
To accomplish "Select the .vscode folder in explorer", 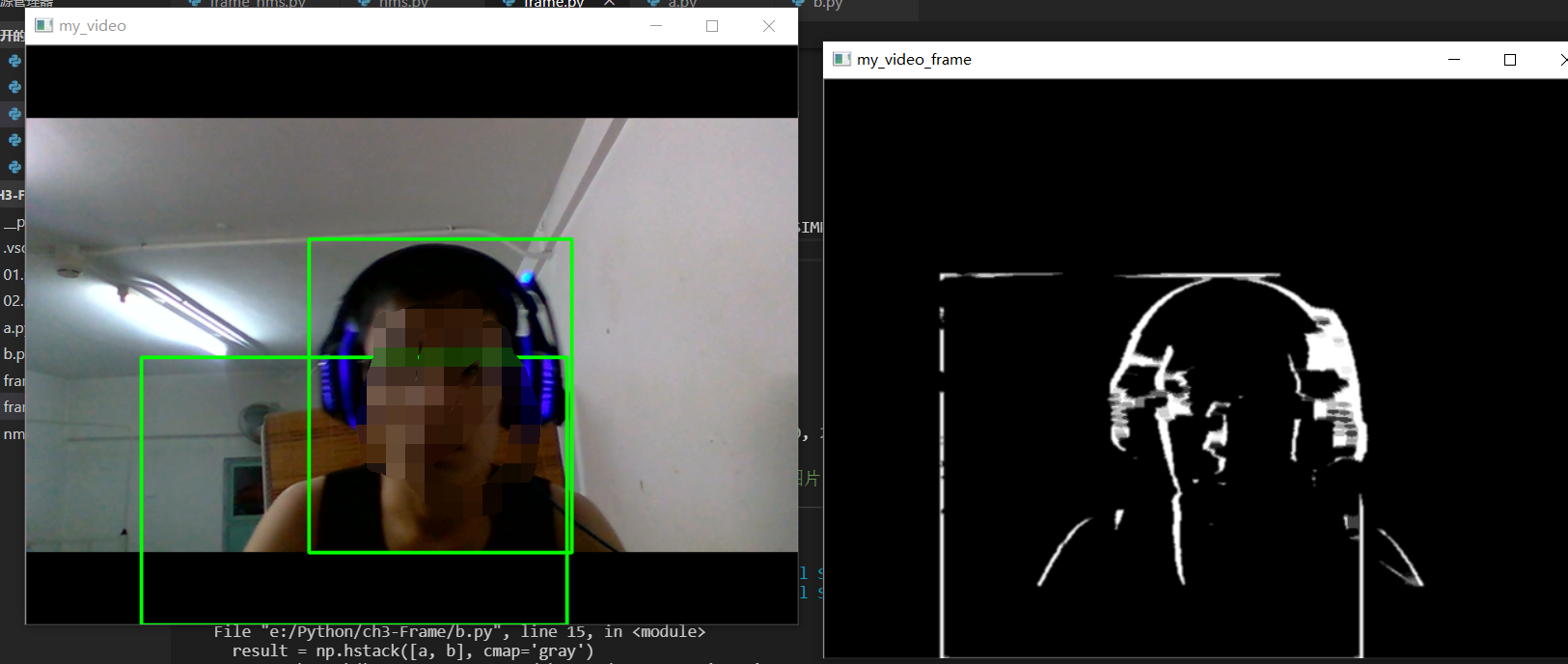I will [13, 248].
